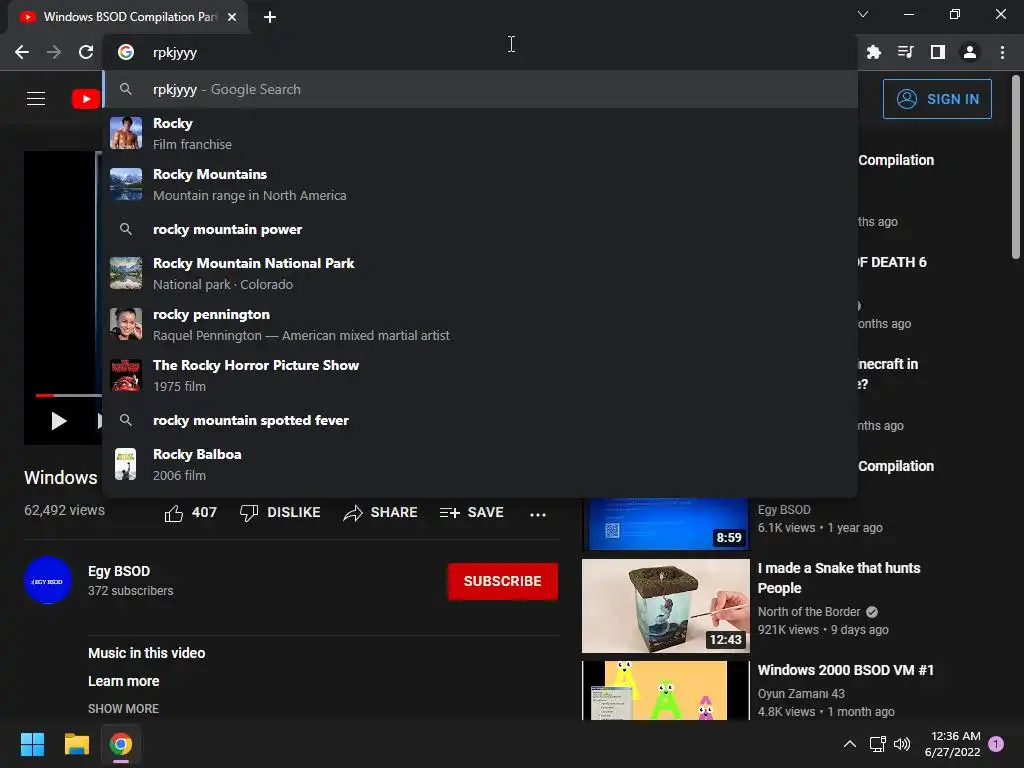This screenshot has height=768, width=1024.
Task: Save the video to a playlist
Action: click(x=472, y=513)
